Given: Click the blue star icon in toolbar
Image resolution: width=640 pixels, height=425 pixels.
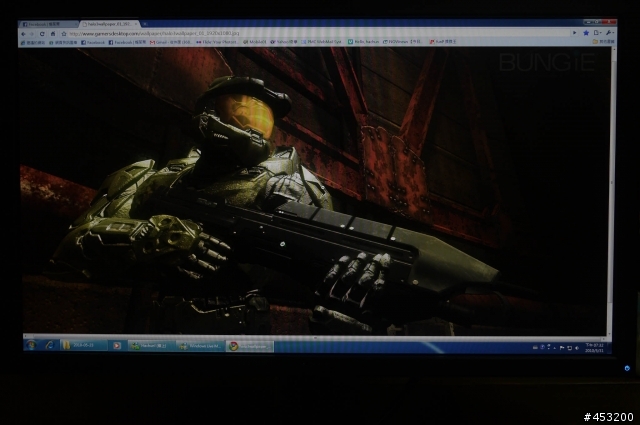Looking at the screenshot, I should 586,33.
